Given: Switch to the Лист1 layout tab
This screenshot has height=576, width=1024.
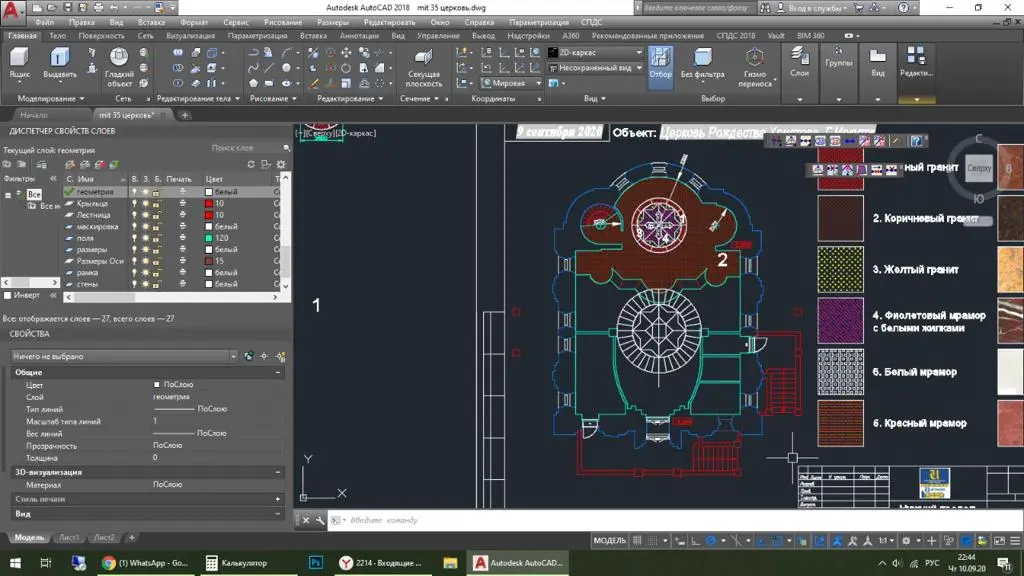Looking at the screenshot, I should coord(69,538).
